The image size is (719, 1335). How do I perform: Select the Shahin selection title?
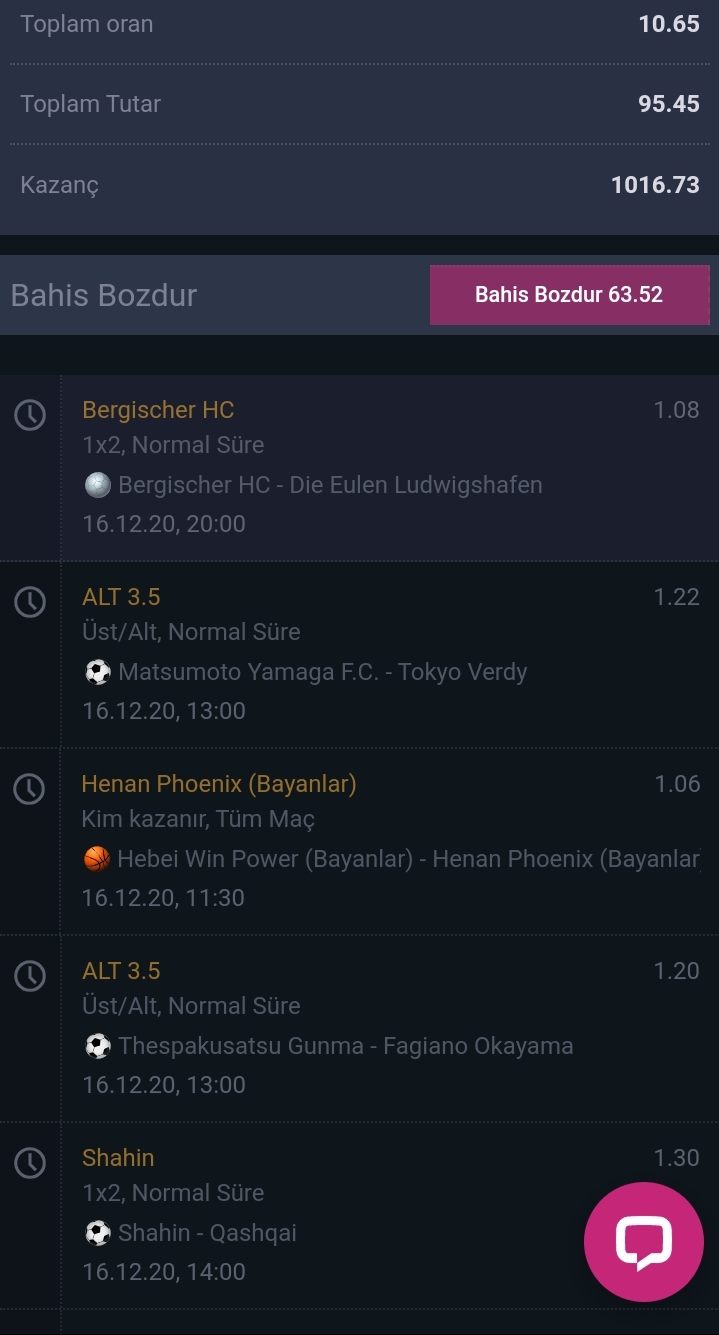coord(118,1158)
